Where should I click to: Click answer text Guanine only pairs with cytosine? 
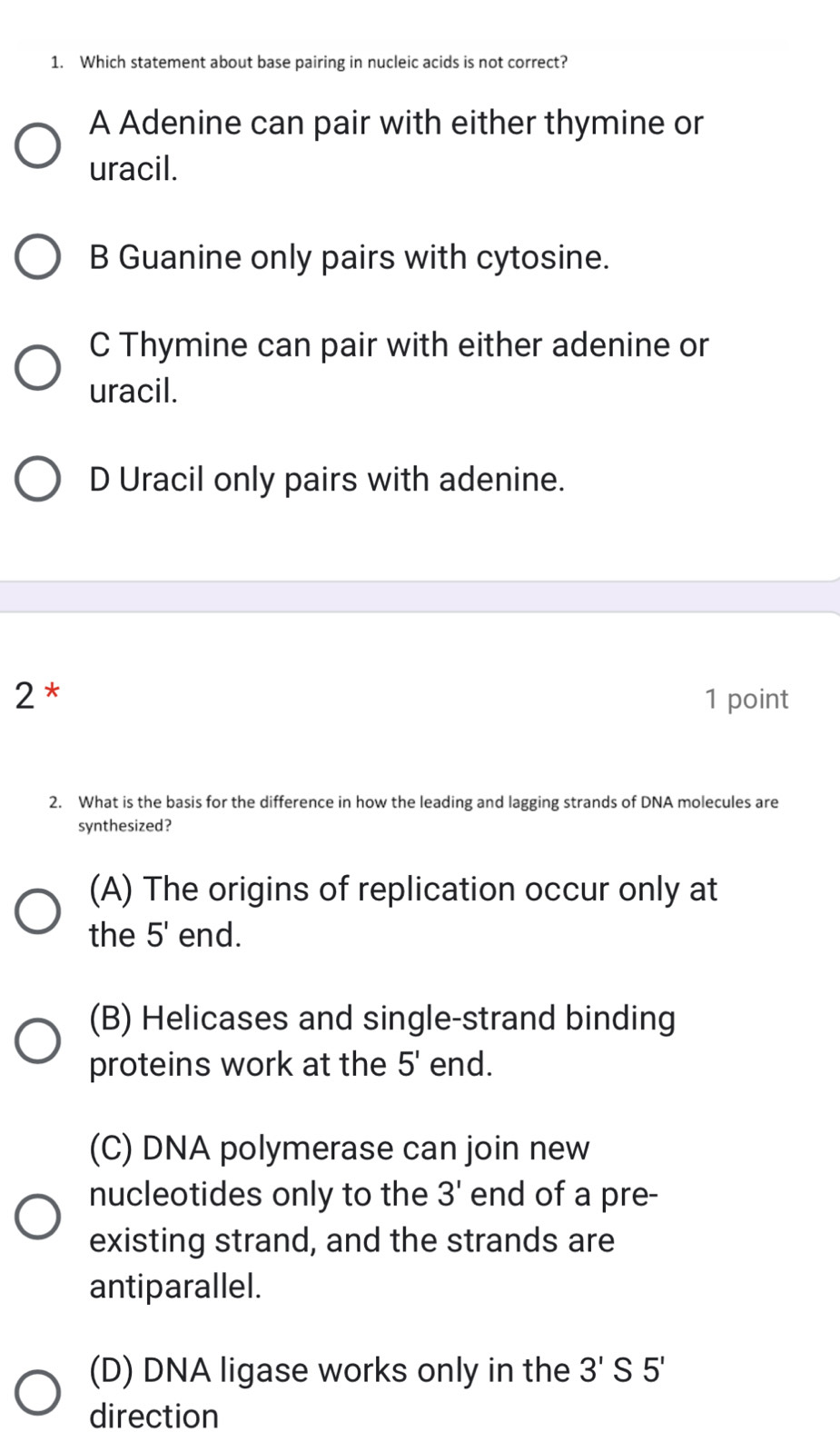tap(350, 258)
